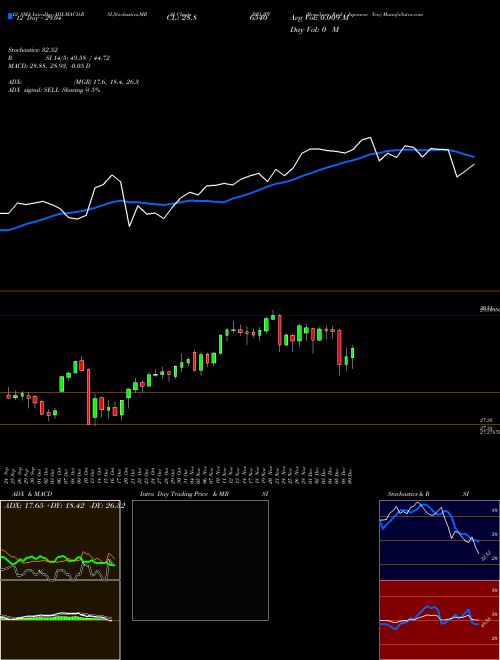Open the blue Stochastics mini chart

(439, 540)
